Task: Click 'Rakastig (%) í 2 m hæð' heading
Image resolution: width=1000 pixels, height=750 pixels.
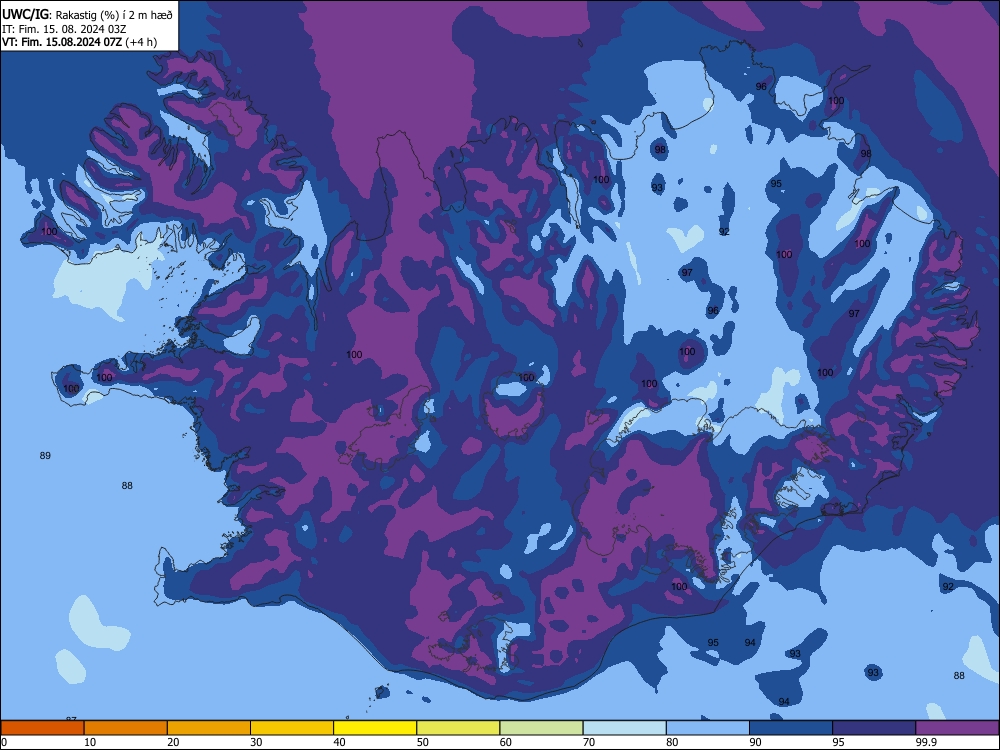Action: click(x=114, y=15)
